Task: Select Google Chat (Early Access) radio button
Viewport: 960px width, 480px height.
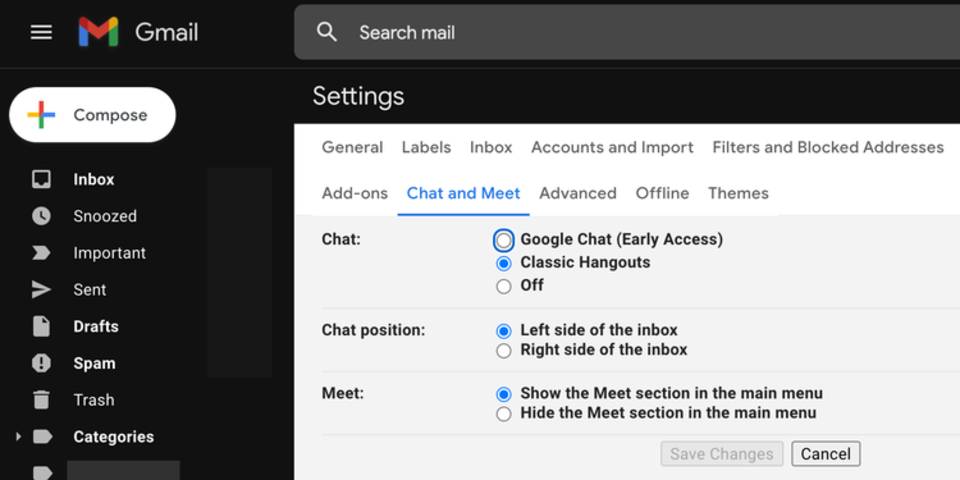Action: 503,241
